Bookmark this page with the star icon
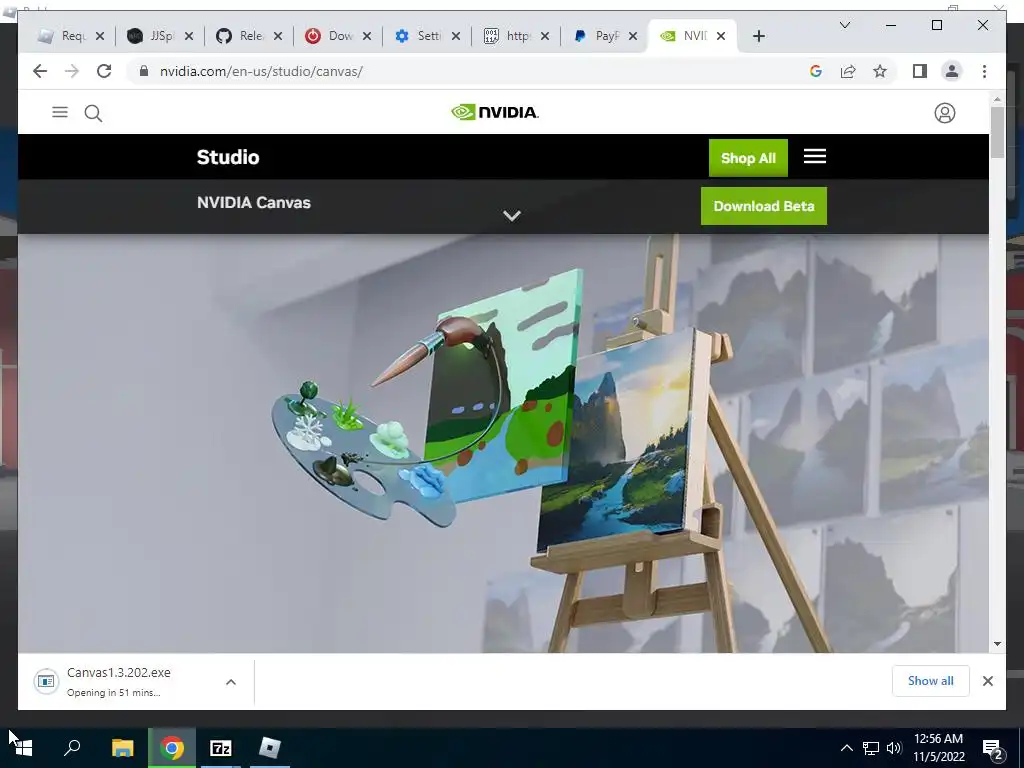The height and width of the screenshot is (768, 1024). [880, 71]
